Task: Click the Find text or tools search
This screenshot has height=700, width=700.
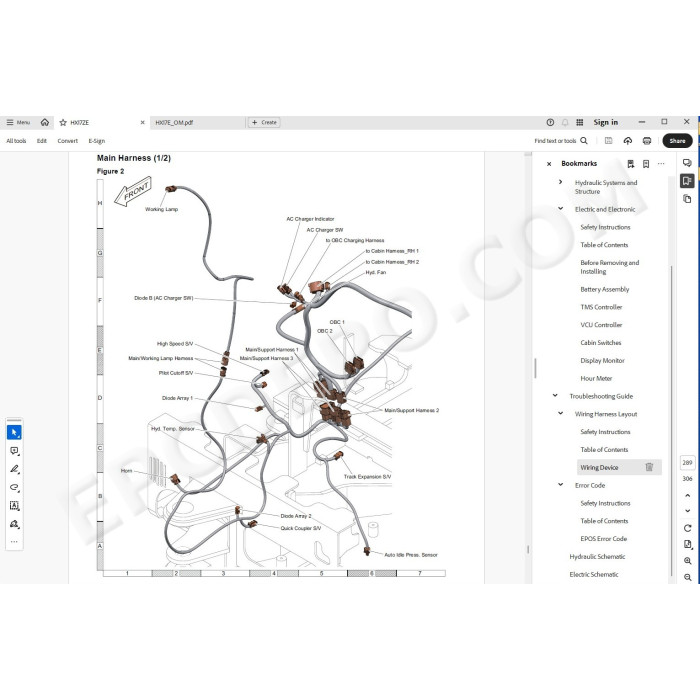Action: click(x=561, y=141)
